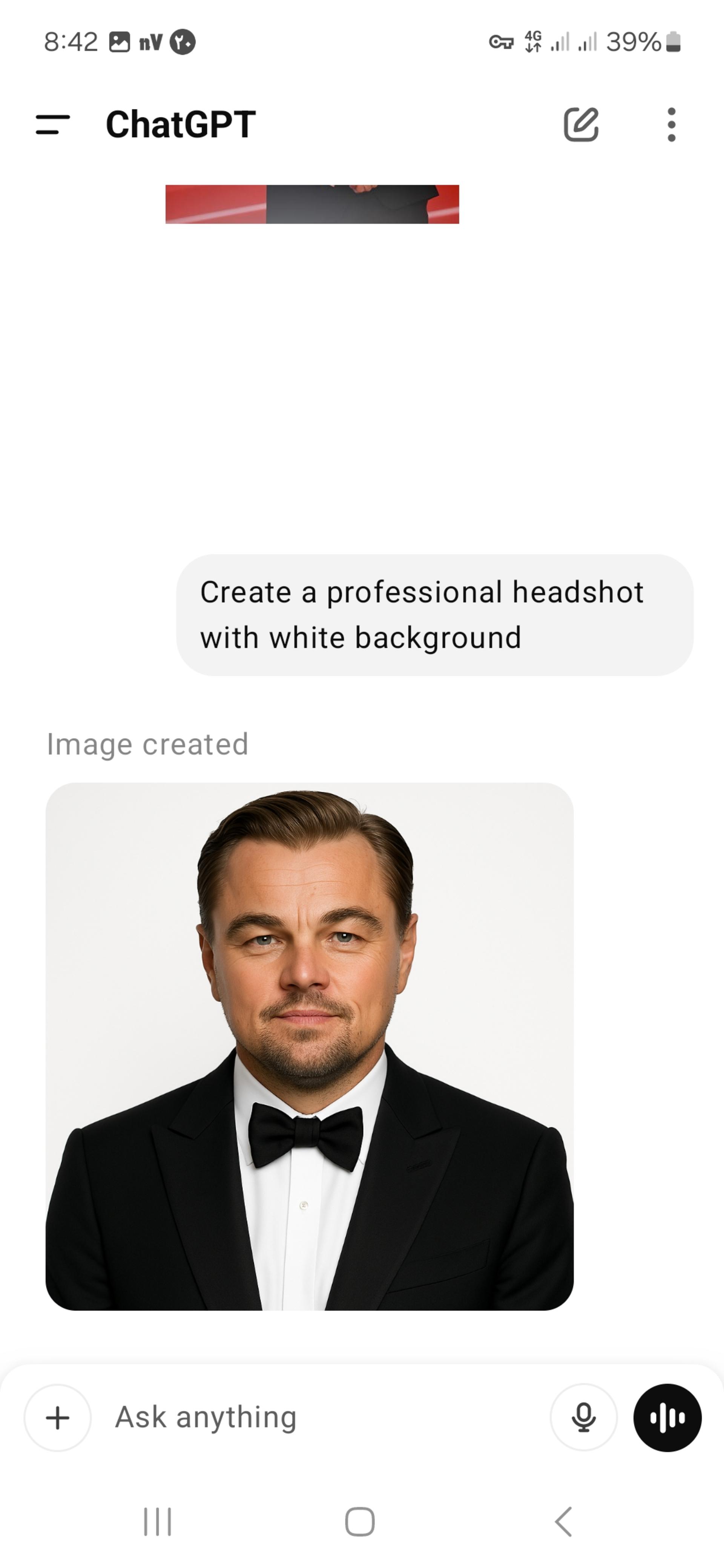Tap the Android back arrow
The width and height of the screenshot is (724, 1568).
click(564, 1522)
